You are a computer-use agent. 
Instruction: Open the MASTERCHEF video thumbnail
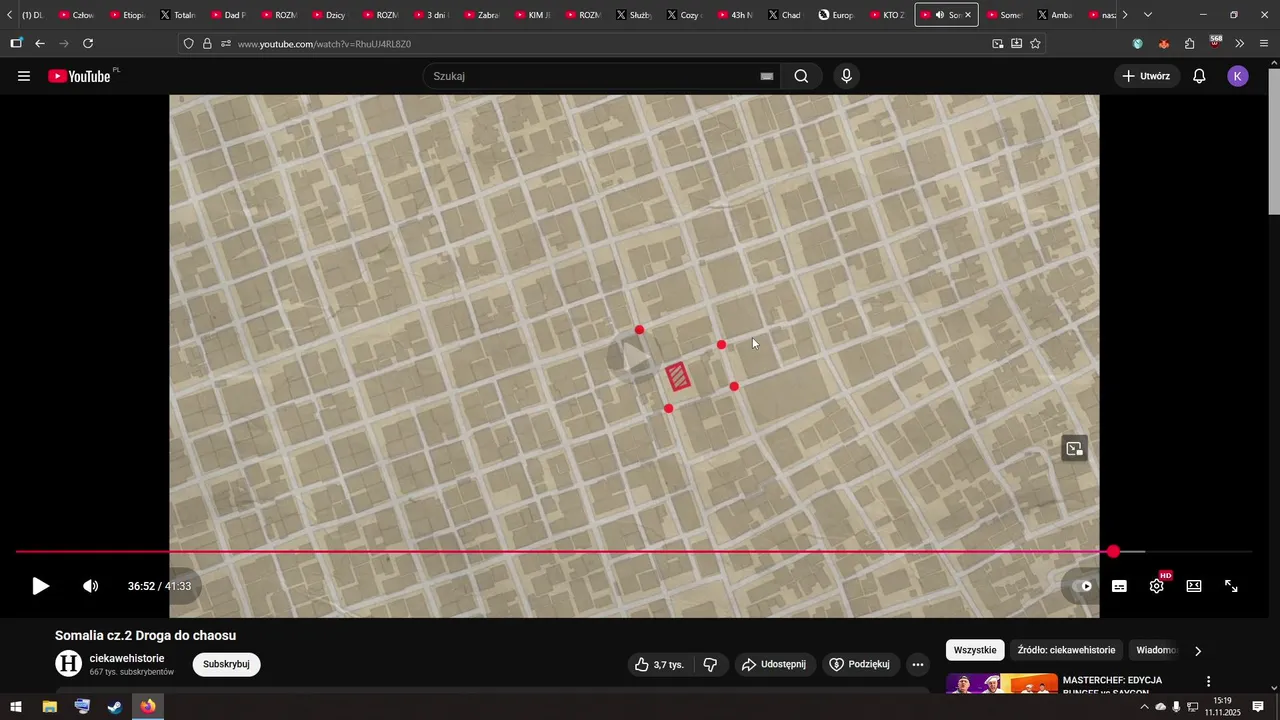(1001, 684)
